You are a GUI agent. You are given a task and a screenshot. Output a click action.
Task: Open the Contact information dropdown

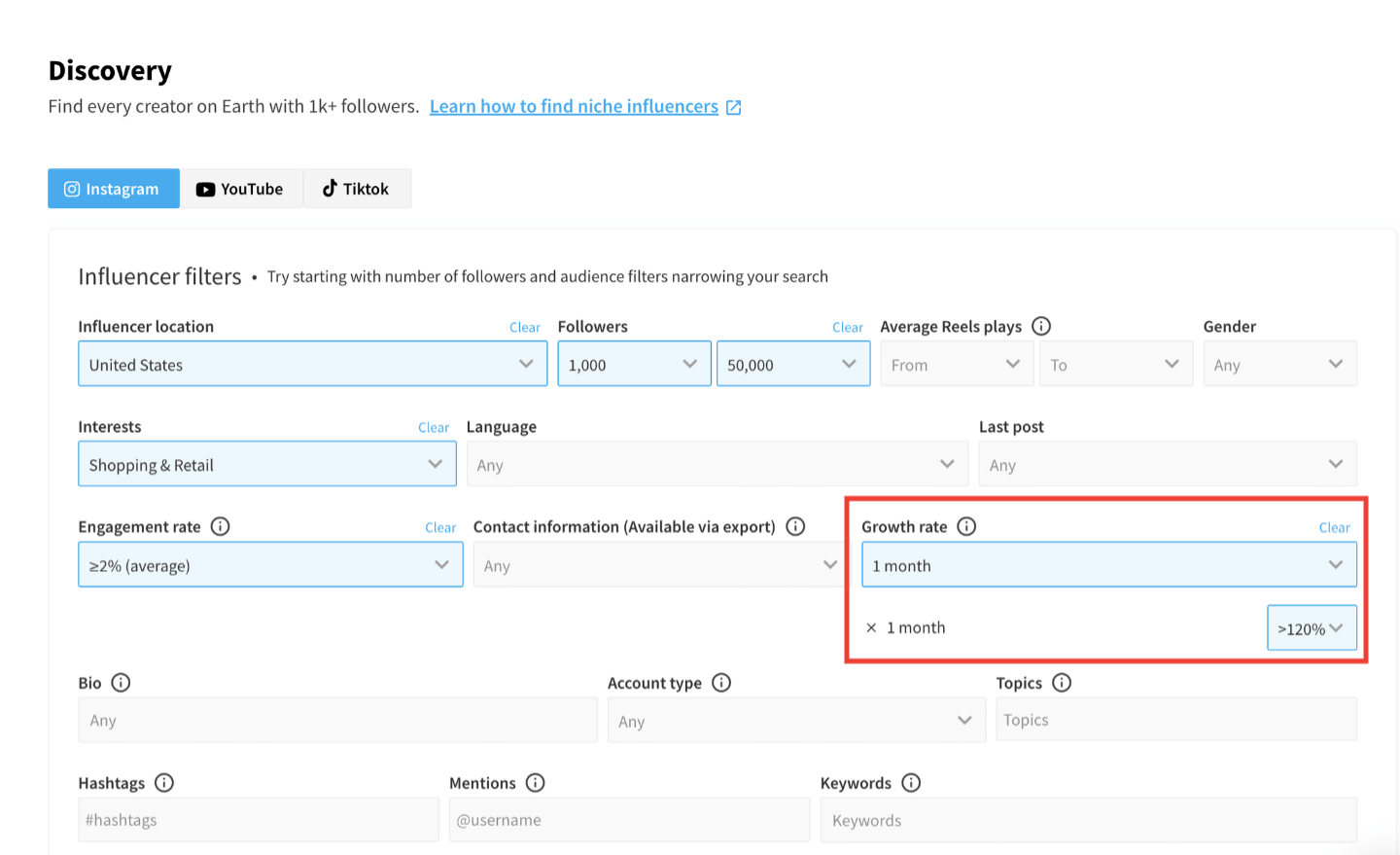pos(659,564)
